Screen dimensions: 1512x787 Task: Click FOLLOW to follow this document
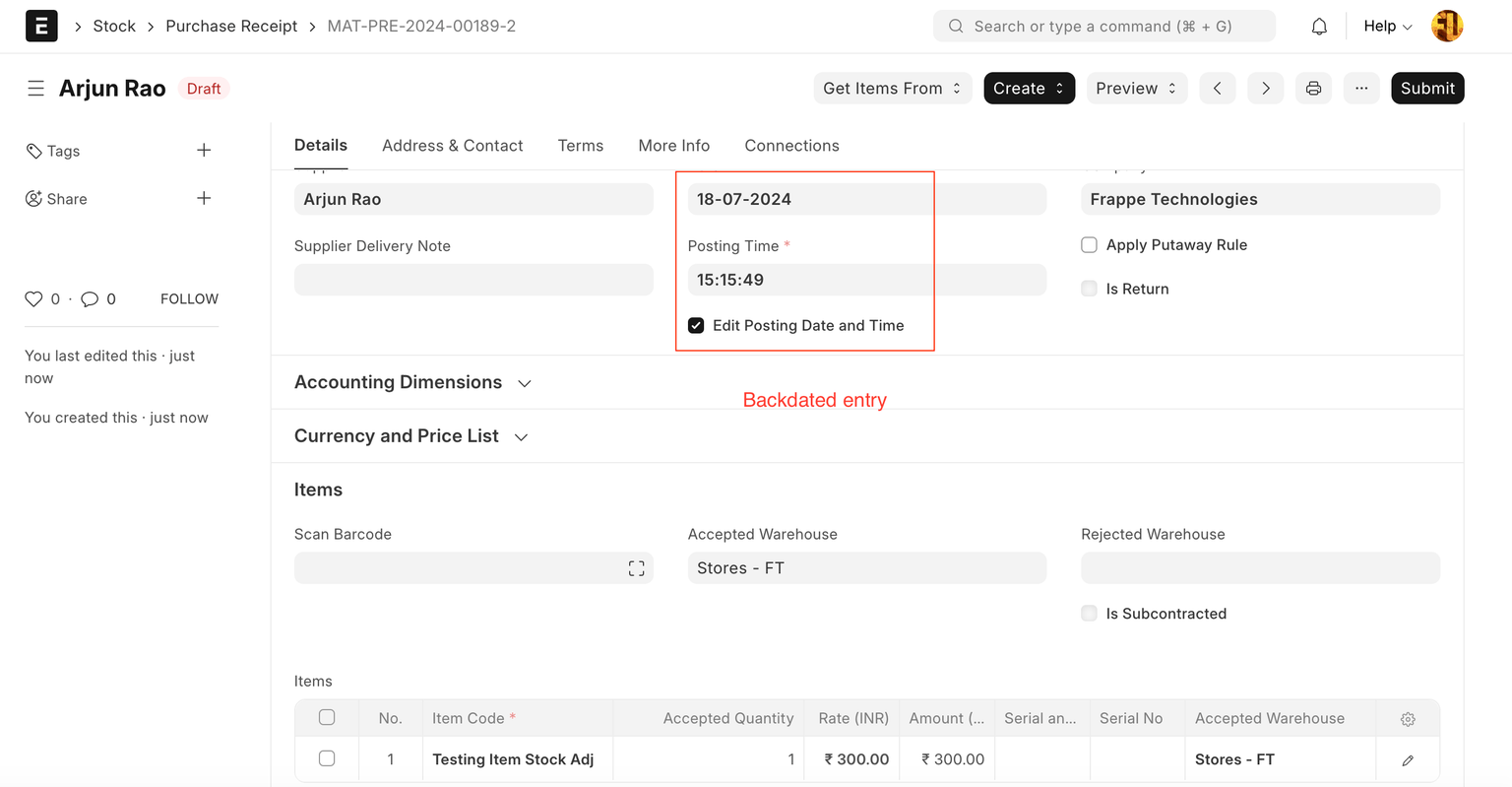point(188,298)
